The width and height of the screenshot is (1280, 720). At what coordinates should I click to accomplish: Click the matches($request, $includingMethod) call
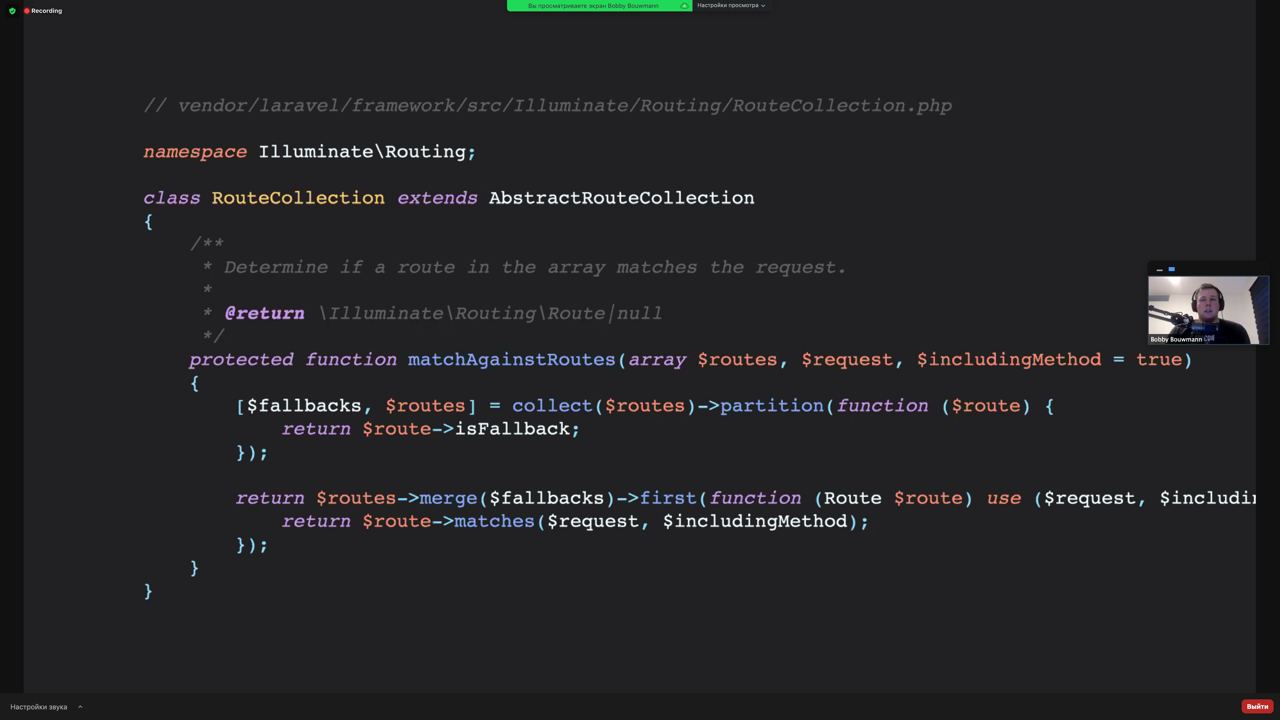pos(656,520)
